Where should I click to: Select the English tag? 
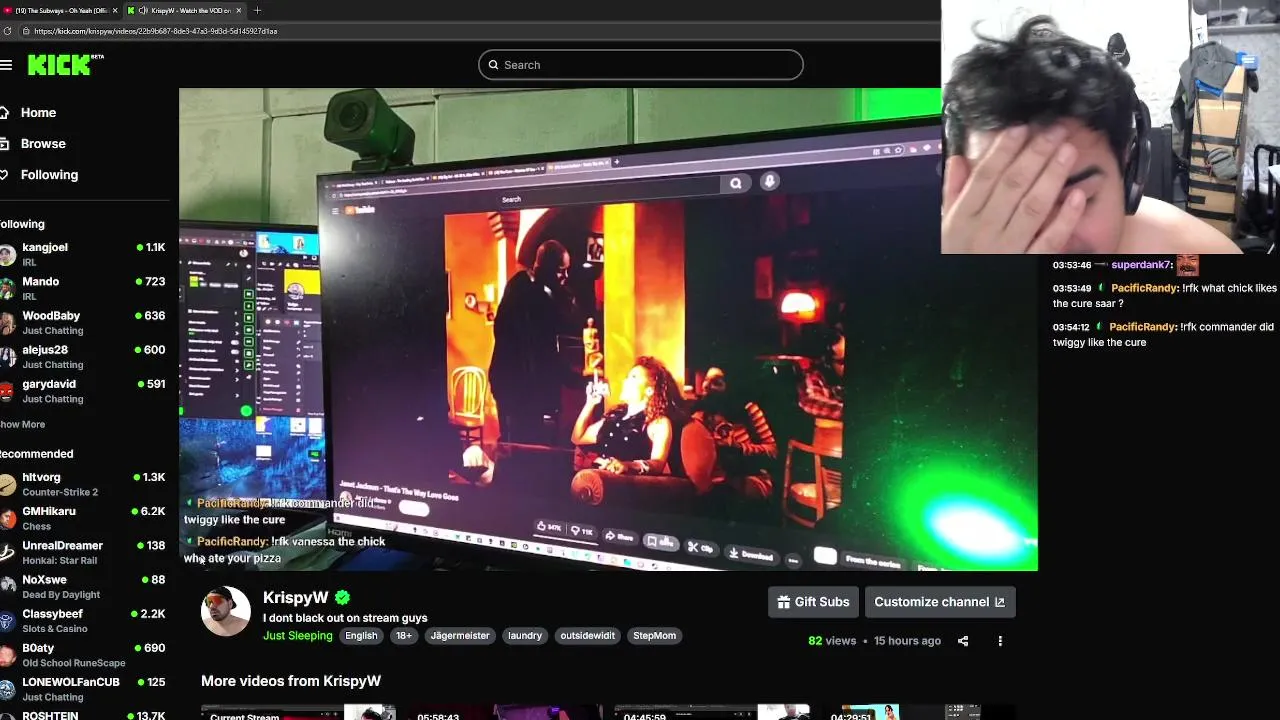click(x=361, y=636)
